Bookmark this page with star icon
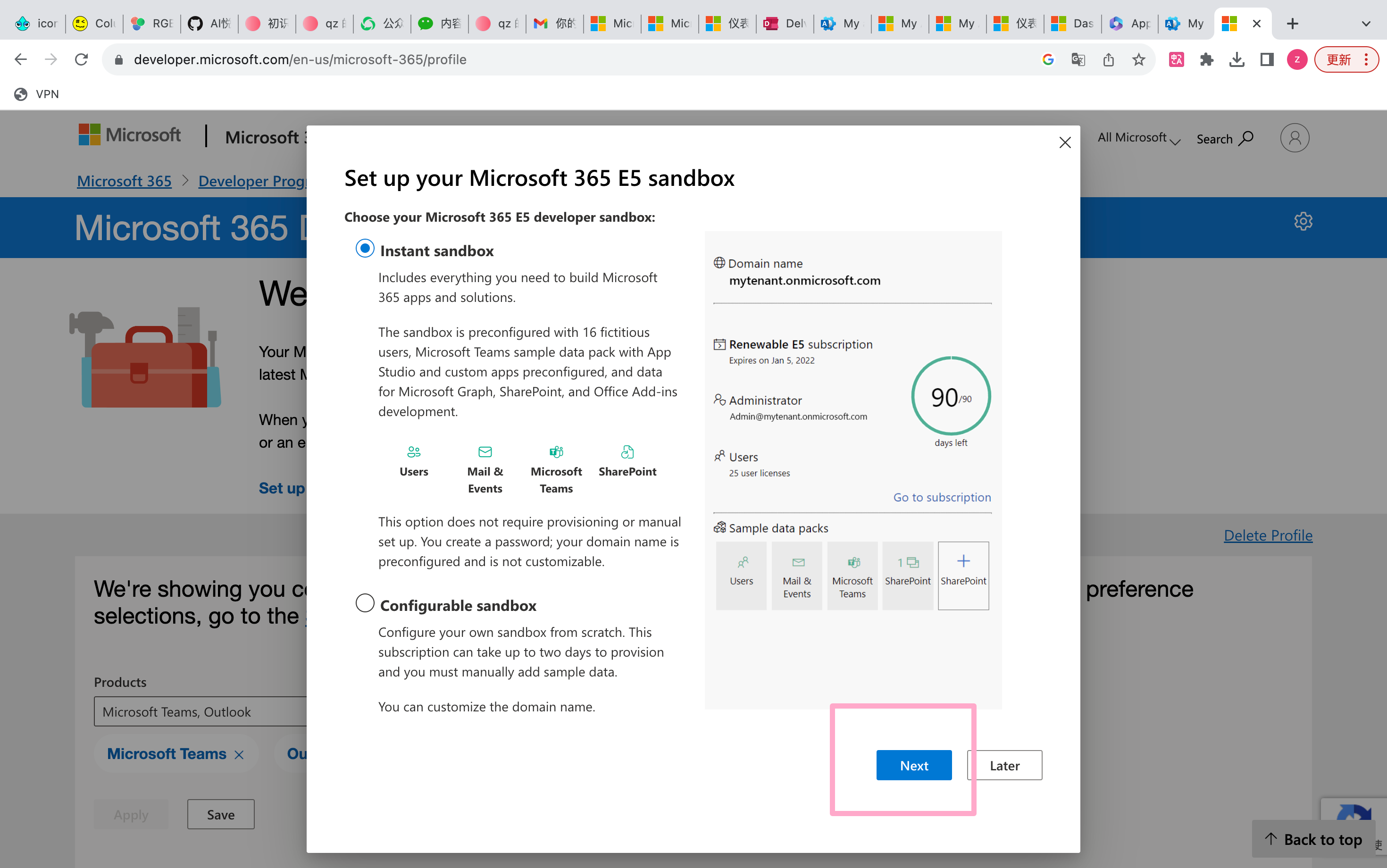1387x868 pixels. point(1139,59)
